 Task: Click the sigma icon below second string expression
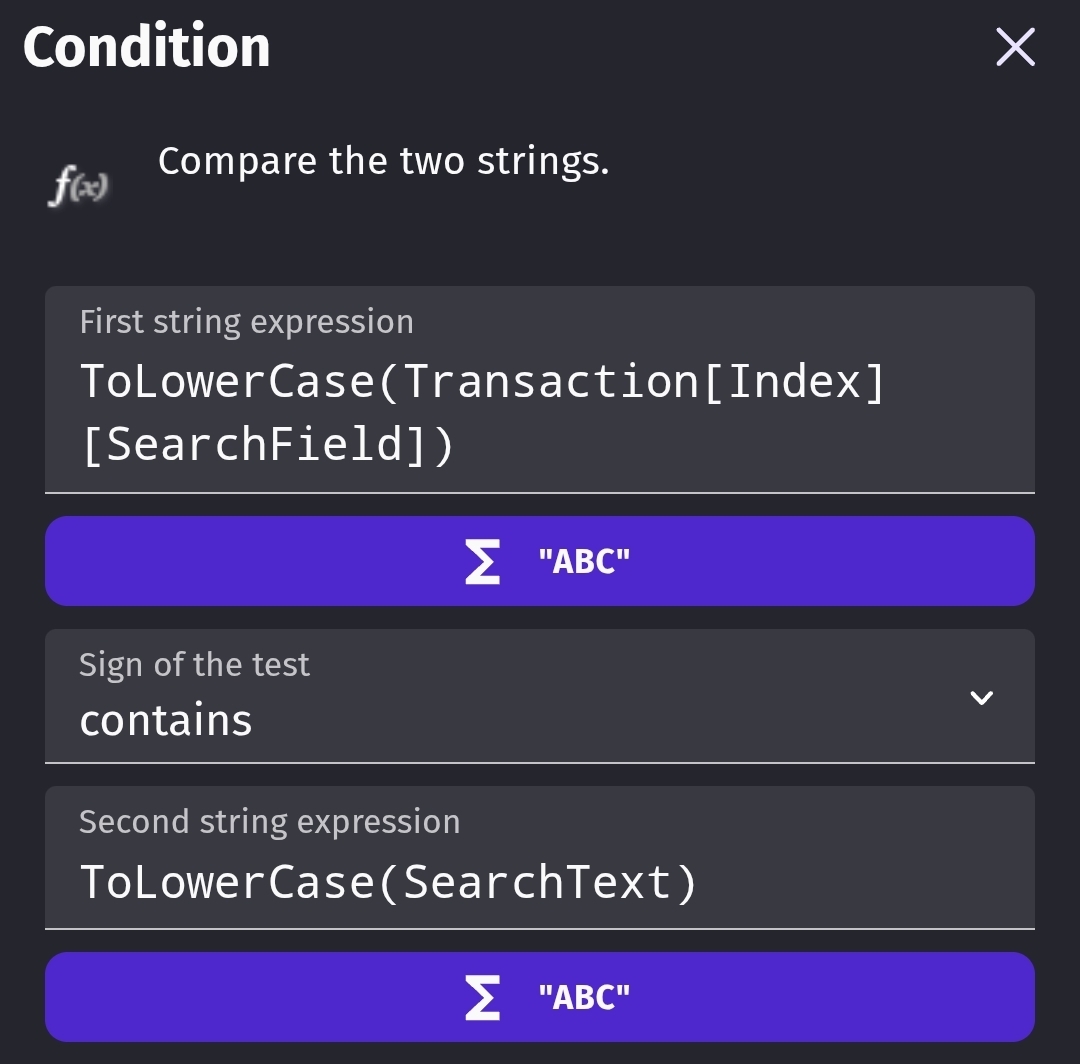click(x=483, y=997)
